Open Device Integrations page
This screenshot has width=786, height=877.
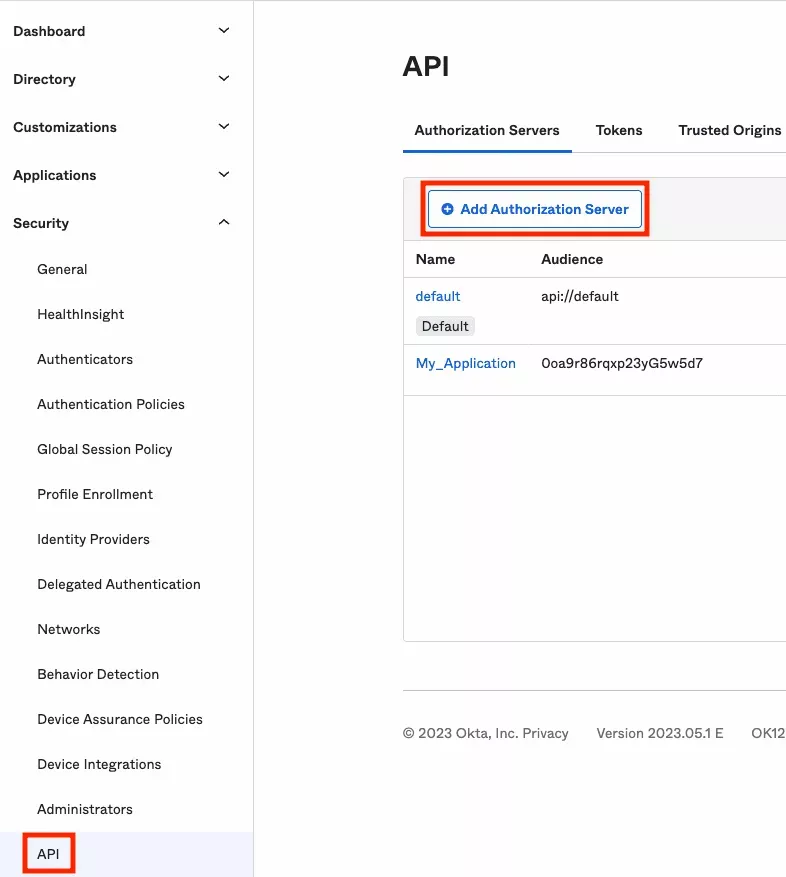click(99, 765)
